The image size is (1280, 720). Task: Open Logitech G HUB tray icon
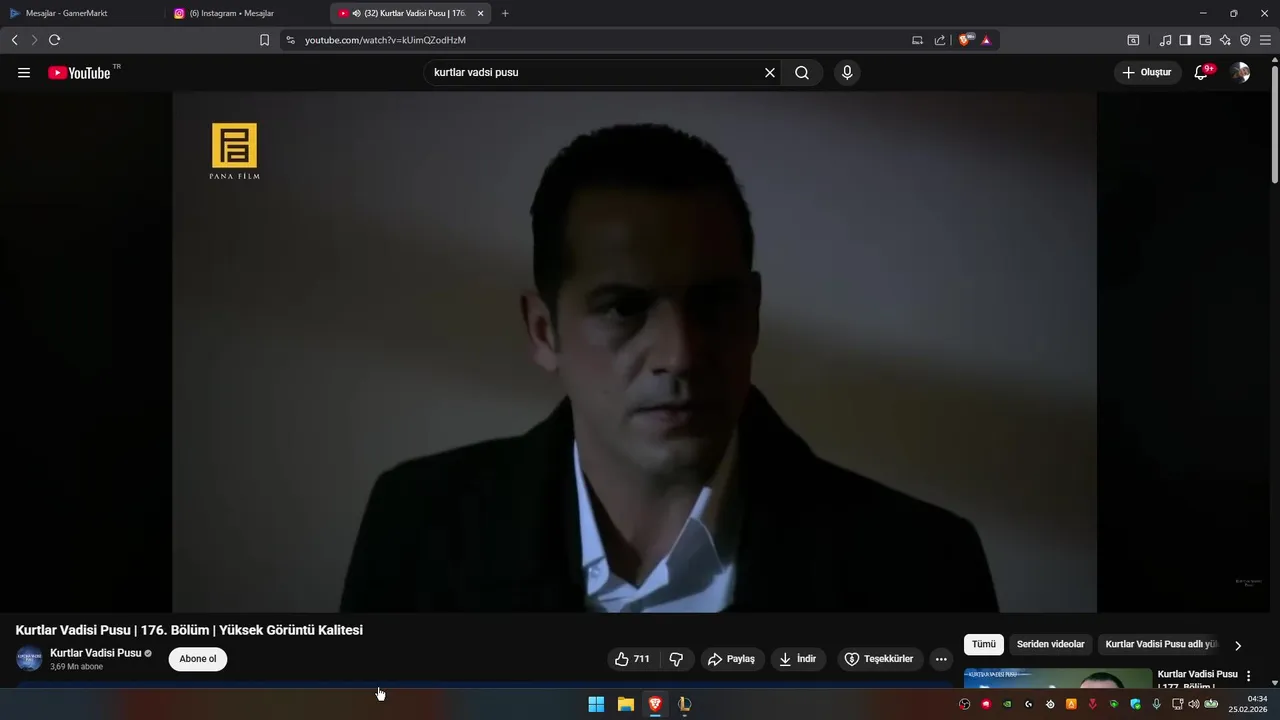[x=1028, y=704]
